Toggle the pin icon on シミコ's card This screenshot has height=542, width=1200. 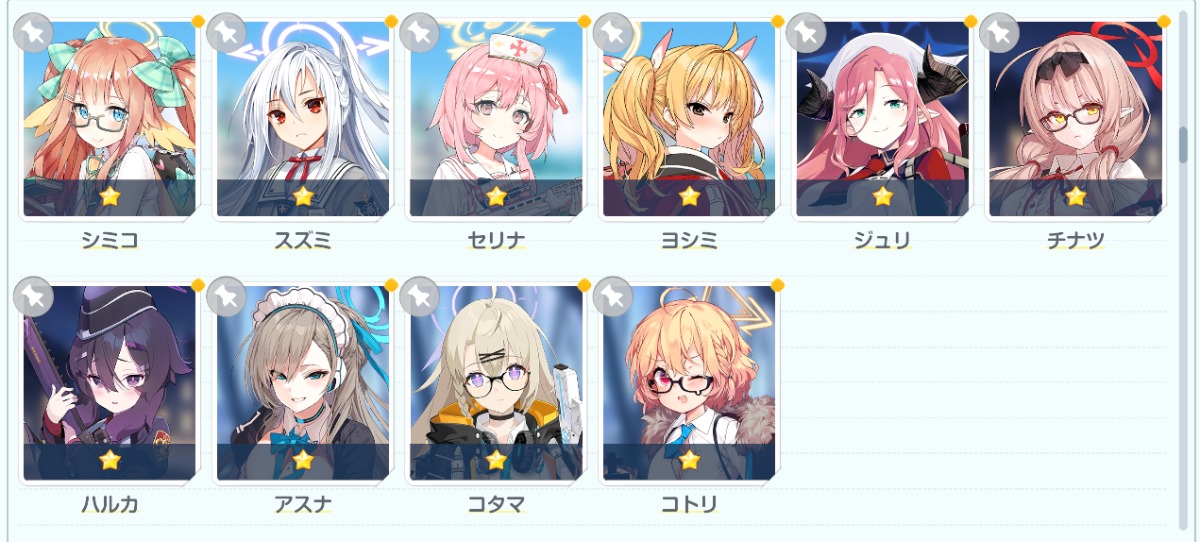click(33, 32)
